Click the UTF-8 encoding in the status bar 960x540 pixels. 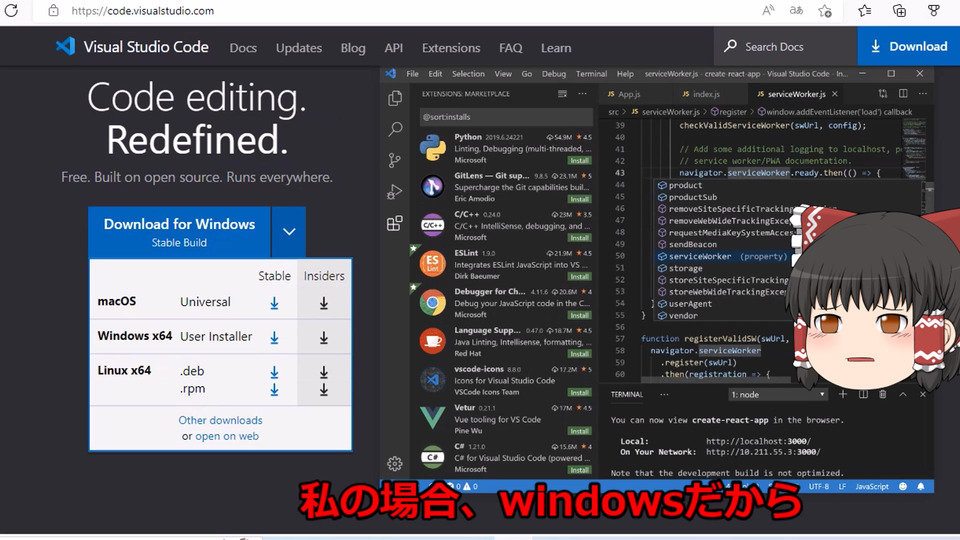point(819,487)
